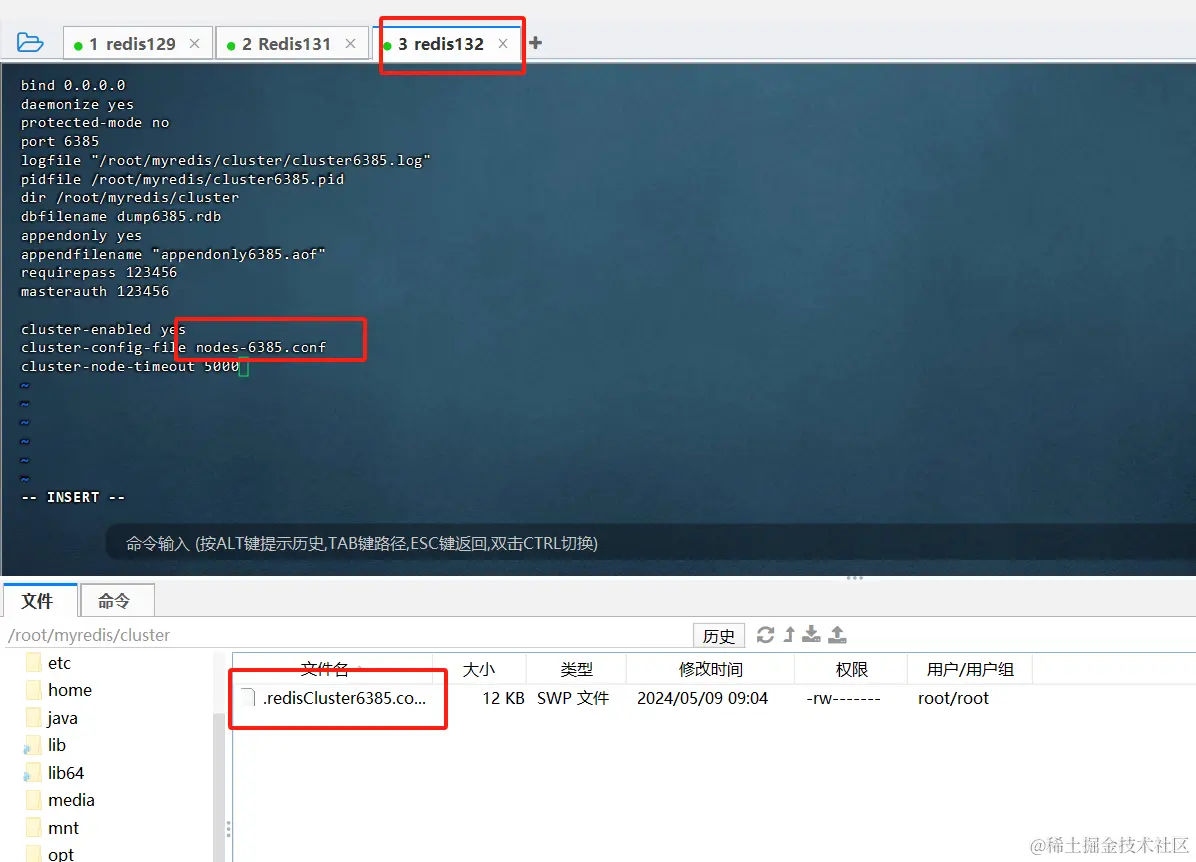Refresh the file list
Image resolution: width=1196 pixels, height=862 pixels.
point(765,635)
